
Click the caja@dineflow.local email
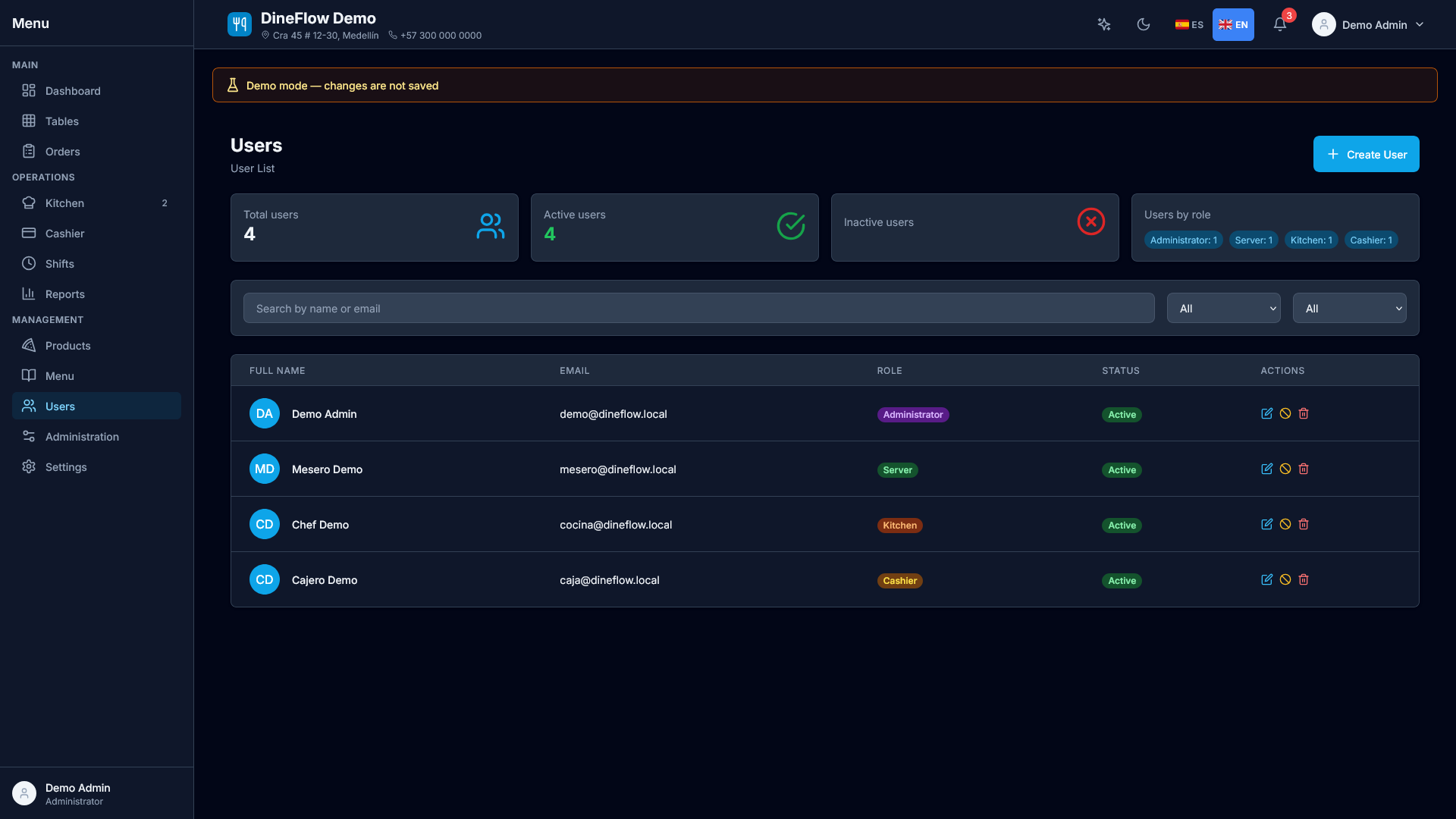pos(609,579)
